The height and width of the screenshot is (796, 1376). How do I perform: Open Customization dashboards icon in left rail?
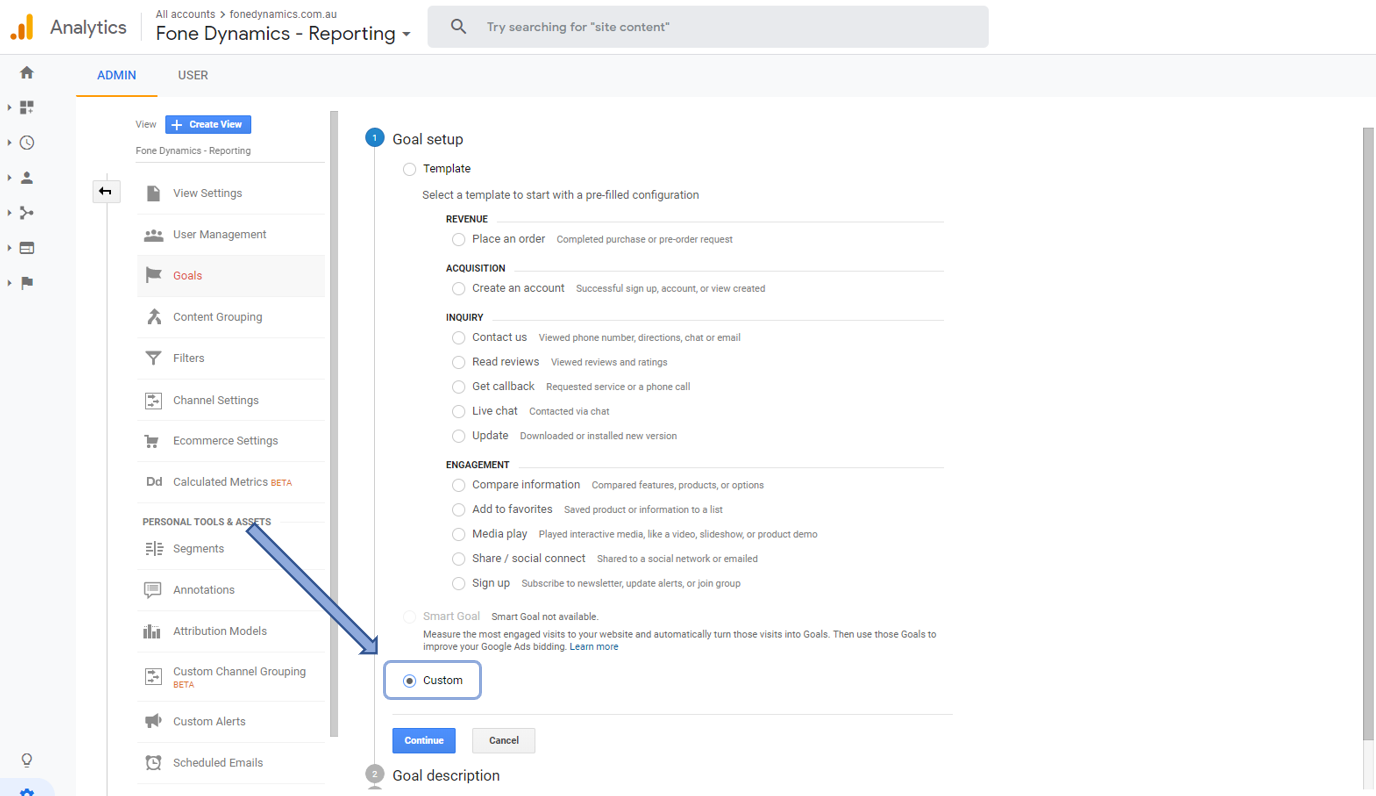(27, 107)
